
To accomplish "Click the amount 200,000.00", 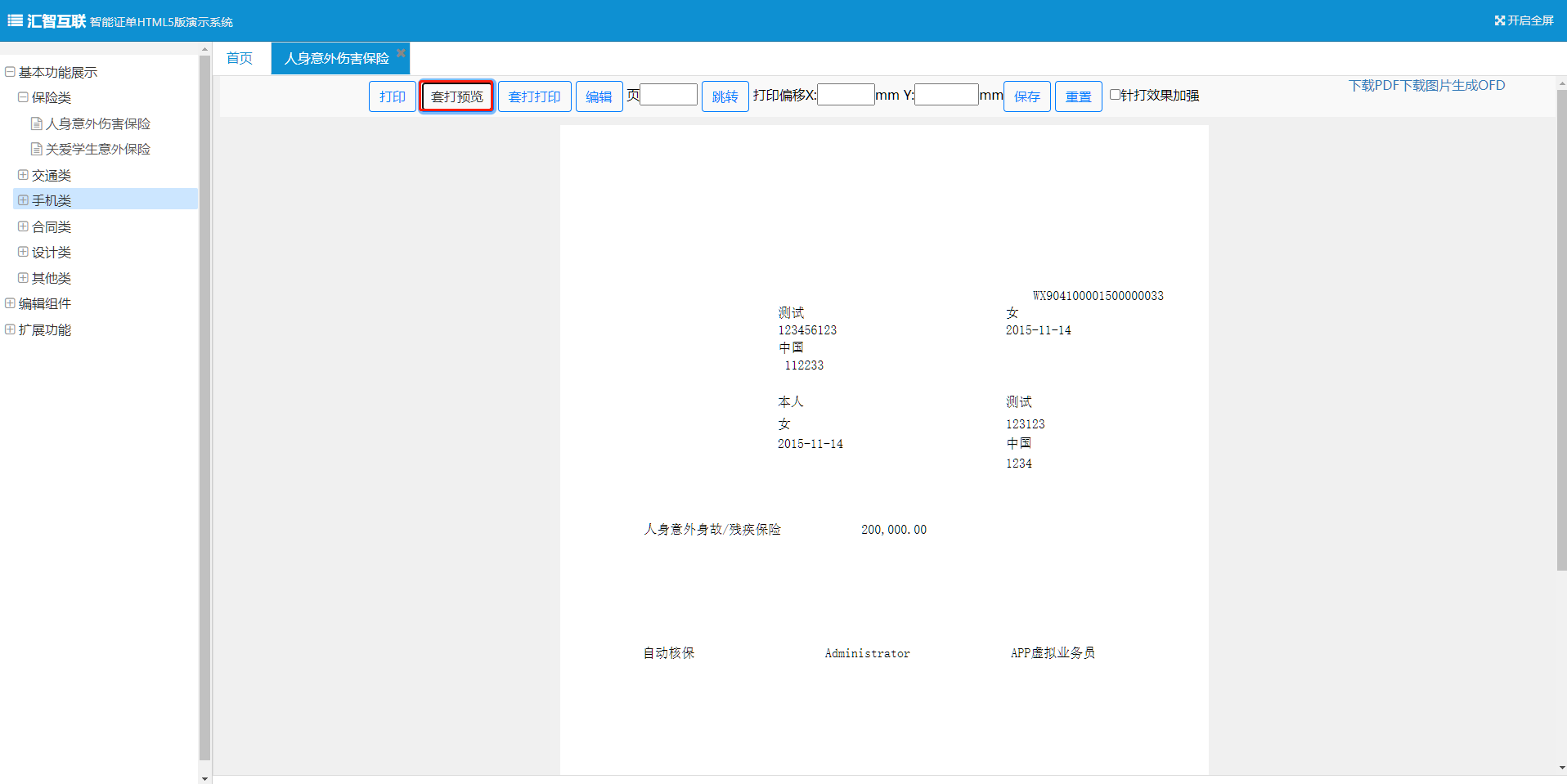I will (894, 530).
